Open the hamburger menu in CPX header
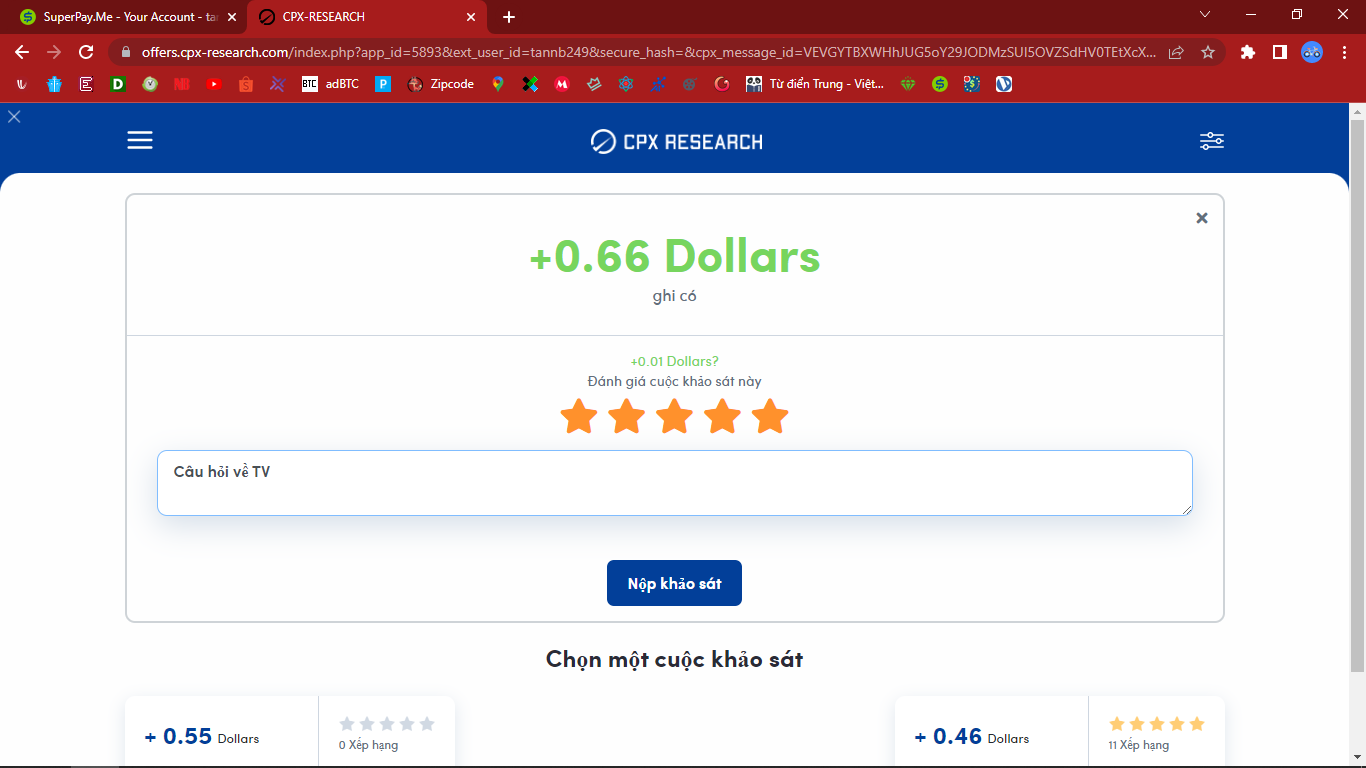Image resolution: width=1366 pixels, height=768 pixels. click(x=140, y=141)
